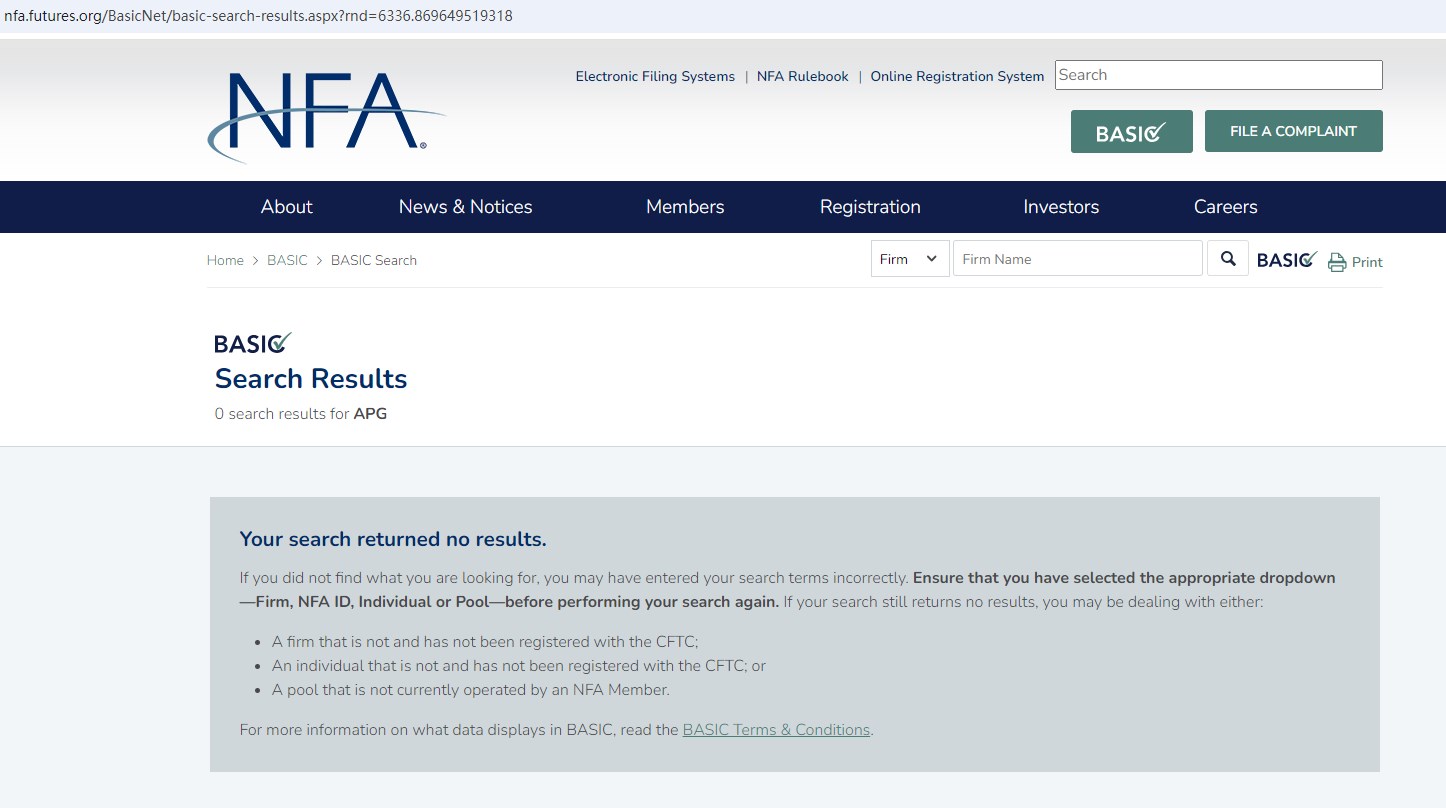Click the bullet about a firm not registered
1446x808 pixels.
(485, 642)
